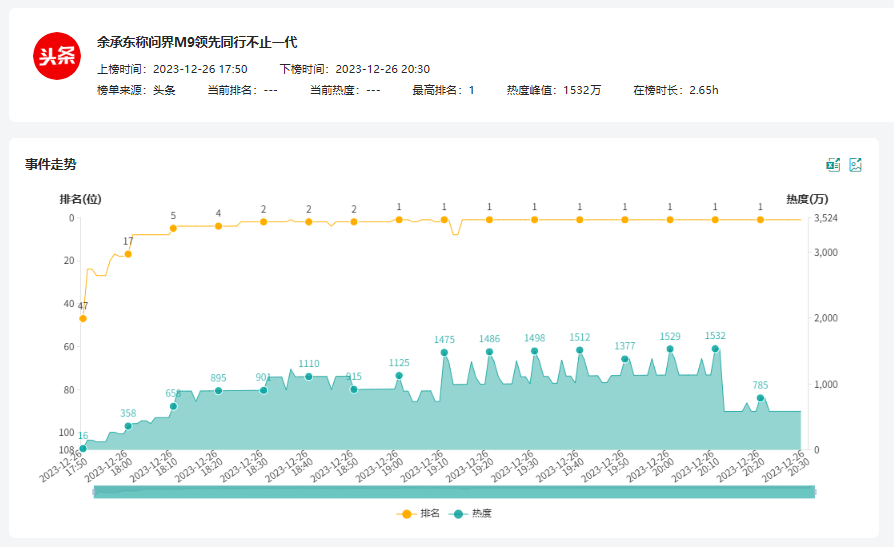Toggle the 排名 legend series
The height and width of the screenshot is (547, 894).
point(418,513)
